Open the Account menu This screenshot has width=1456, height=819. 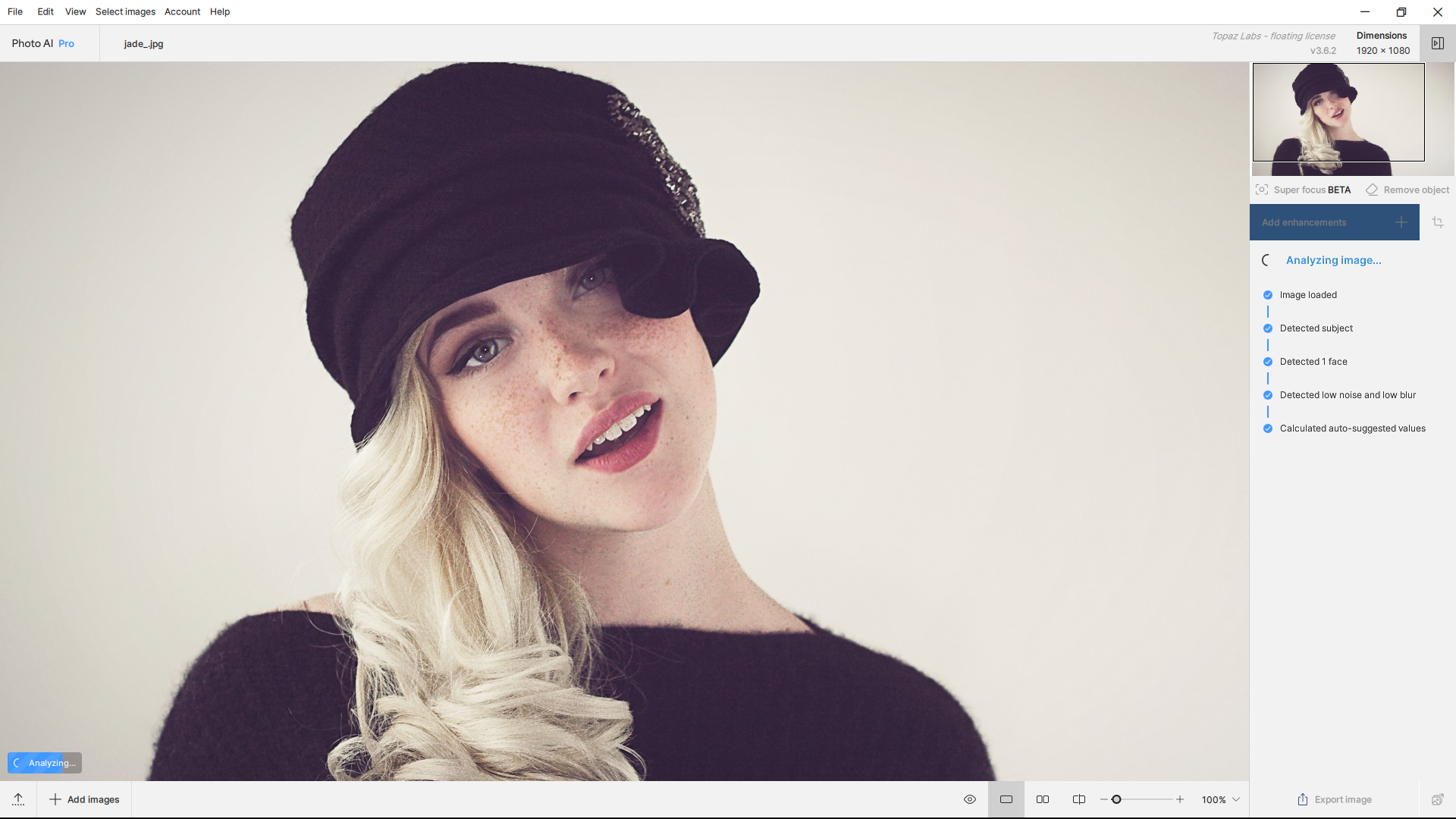[182, 11]
